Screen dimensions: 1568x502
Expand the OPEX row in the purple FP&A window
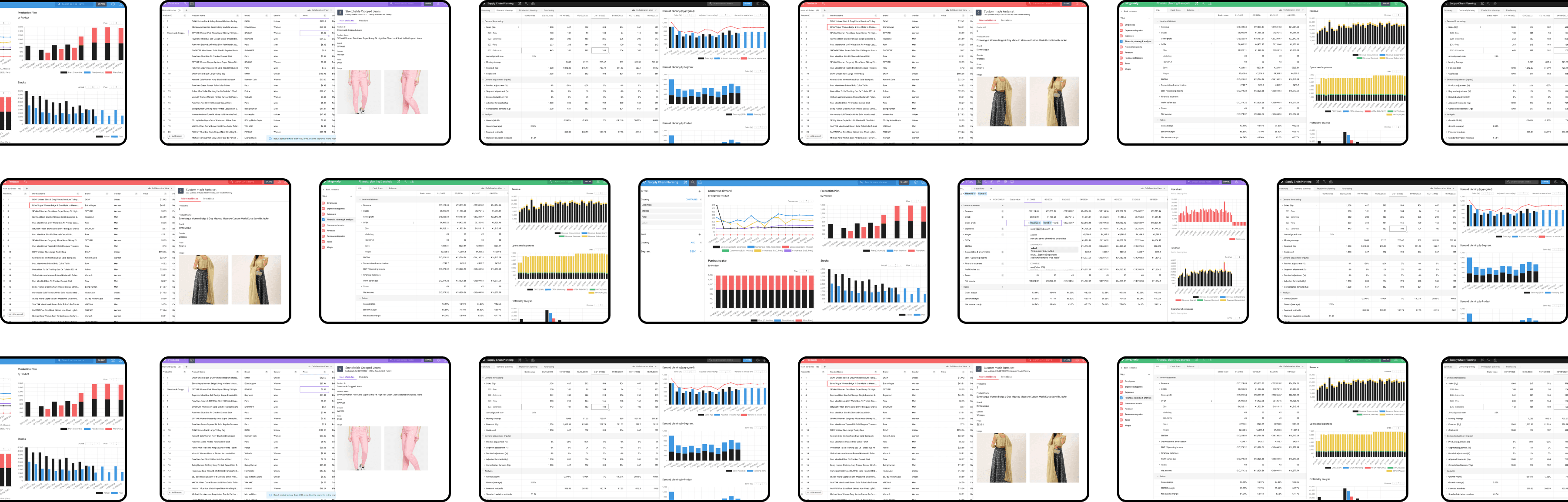tap(964, 240)
